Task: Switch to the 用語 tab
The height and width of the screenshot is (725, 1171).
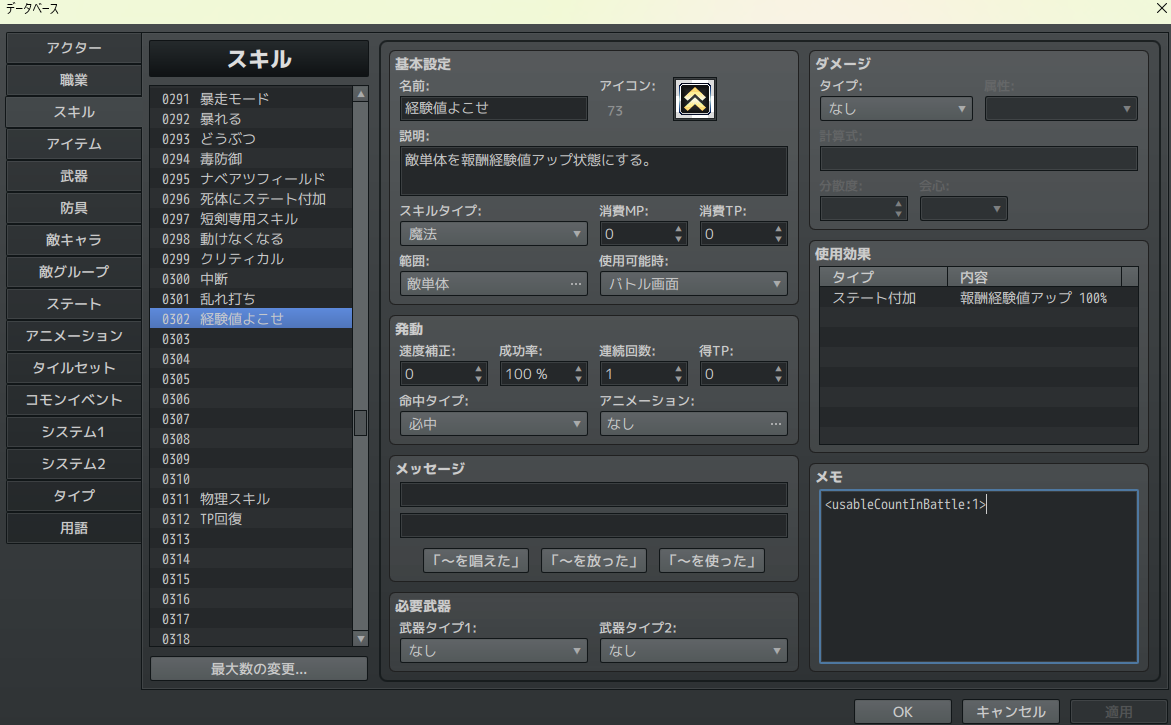Action: (74, 528)
